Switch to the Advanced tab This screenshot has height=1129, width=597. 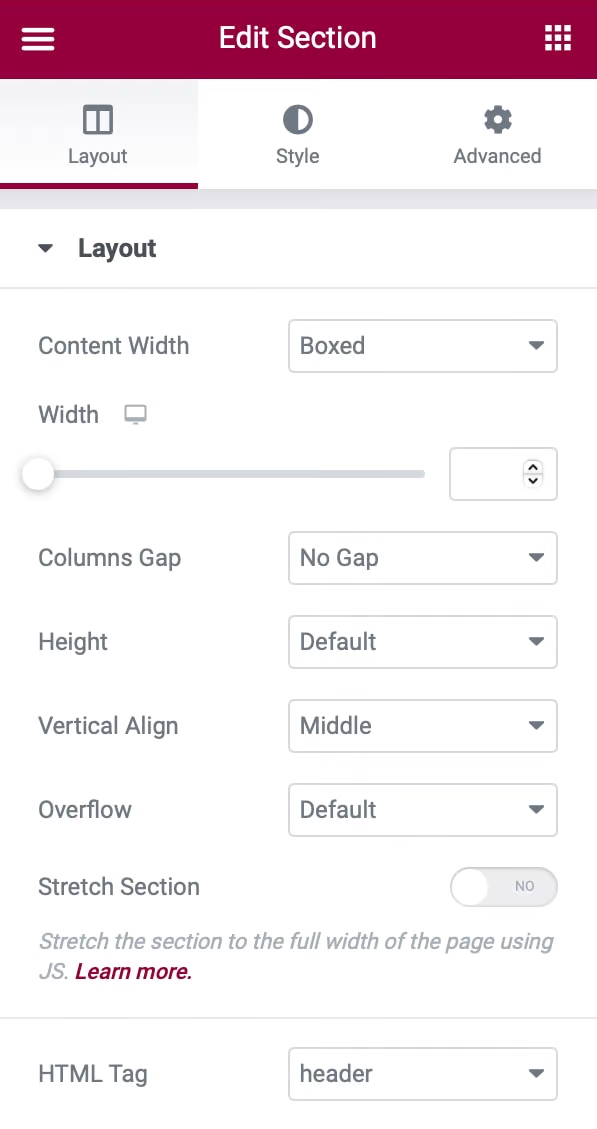[x=498, y=135]
